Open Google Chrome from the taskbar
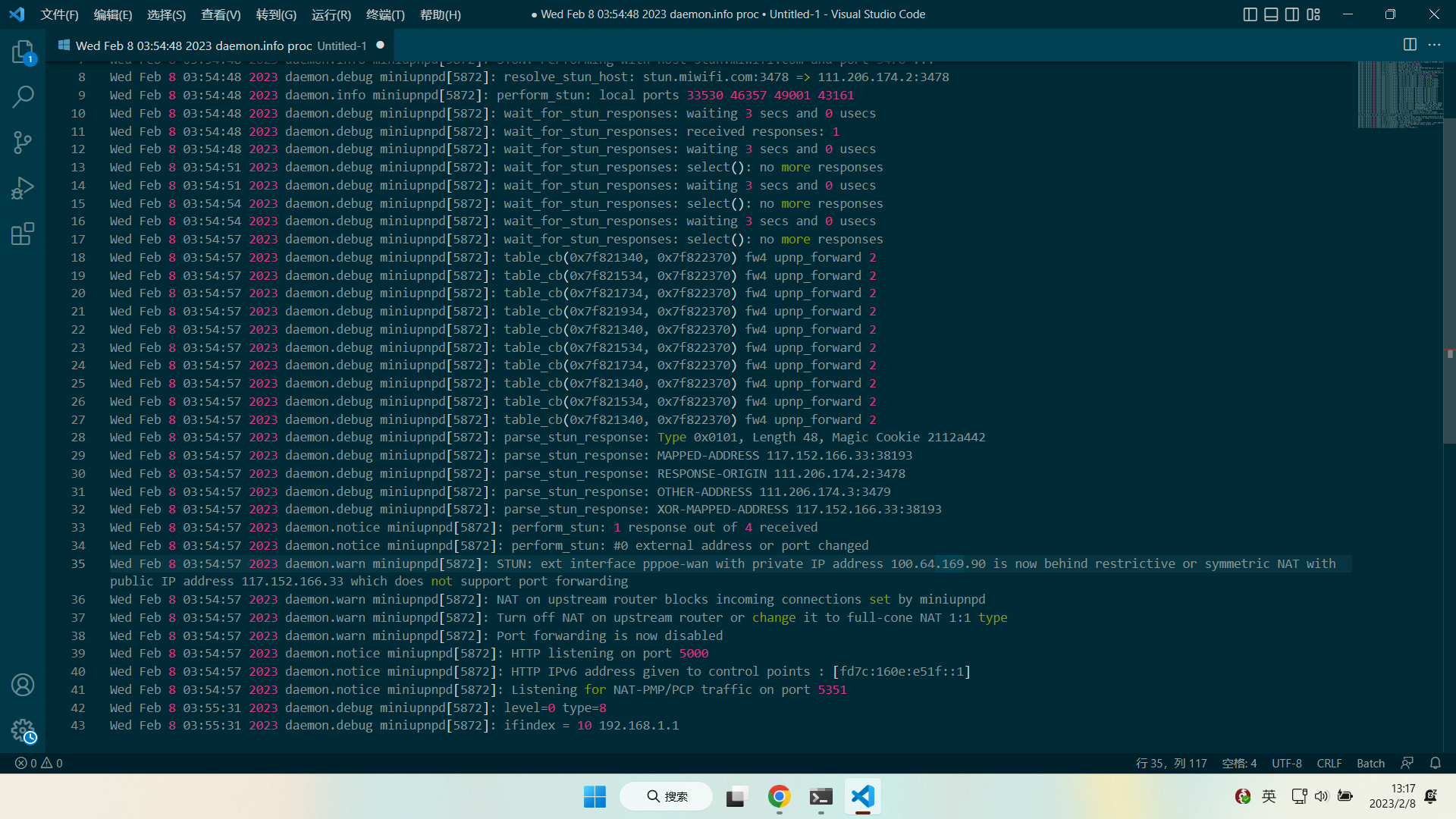This screenshot has height=819, width=1456. 779,796
